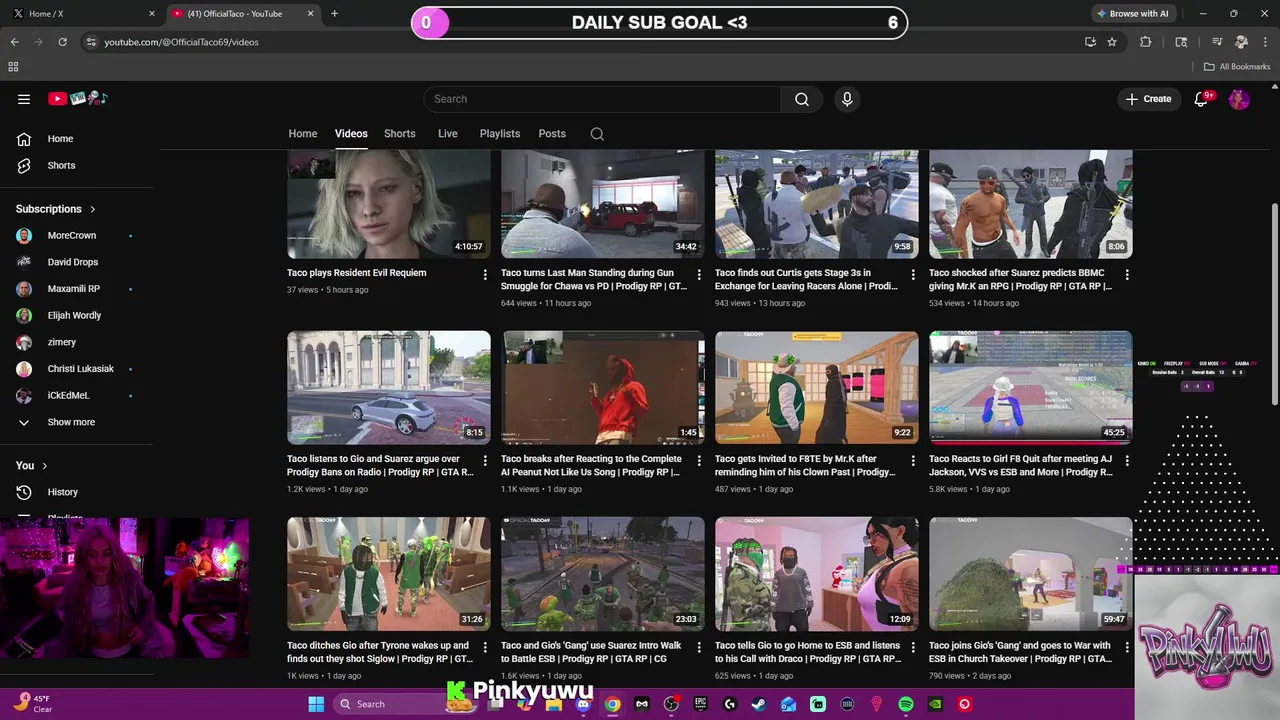This screenshot has height=720, width=1280.
Task: Open All Bookmarks folder
Action: [x=1237, y=67]
